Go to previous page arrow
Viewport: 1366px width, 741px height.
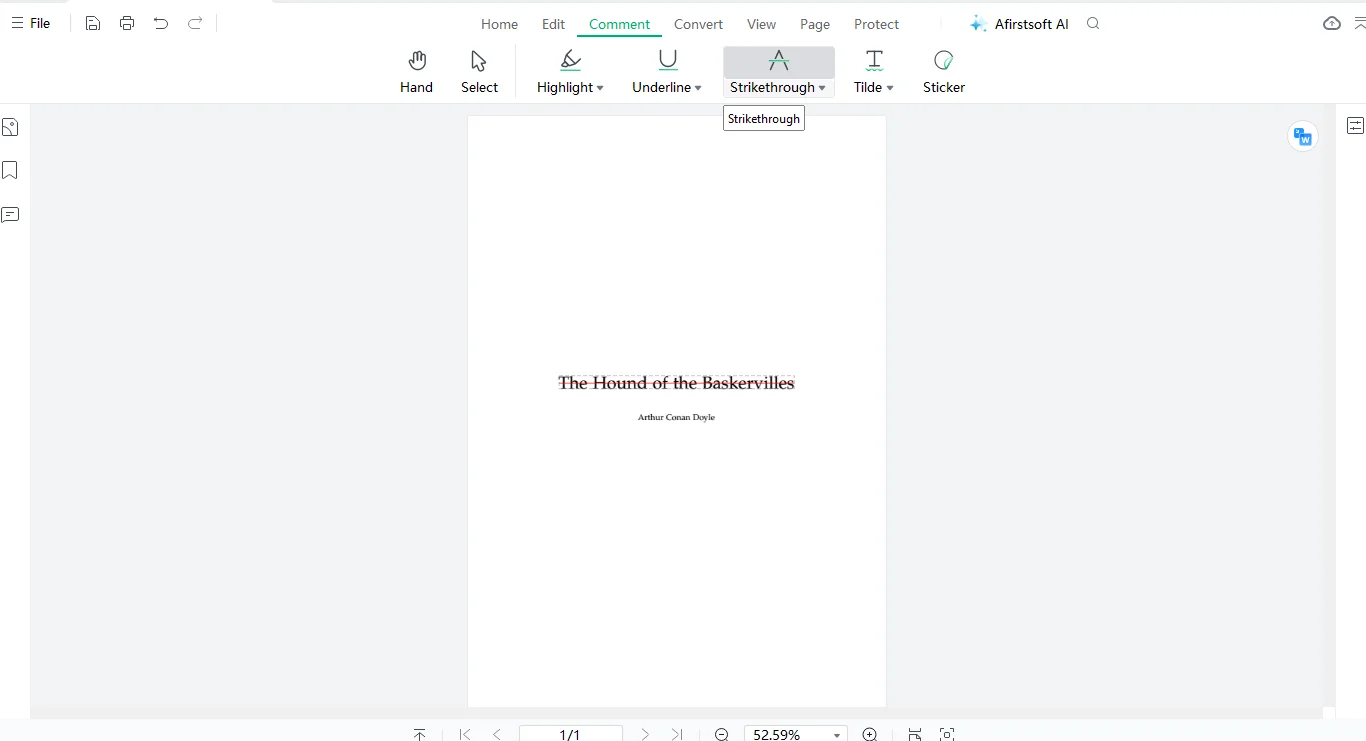pos(497,734)
